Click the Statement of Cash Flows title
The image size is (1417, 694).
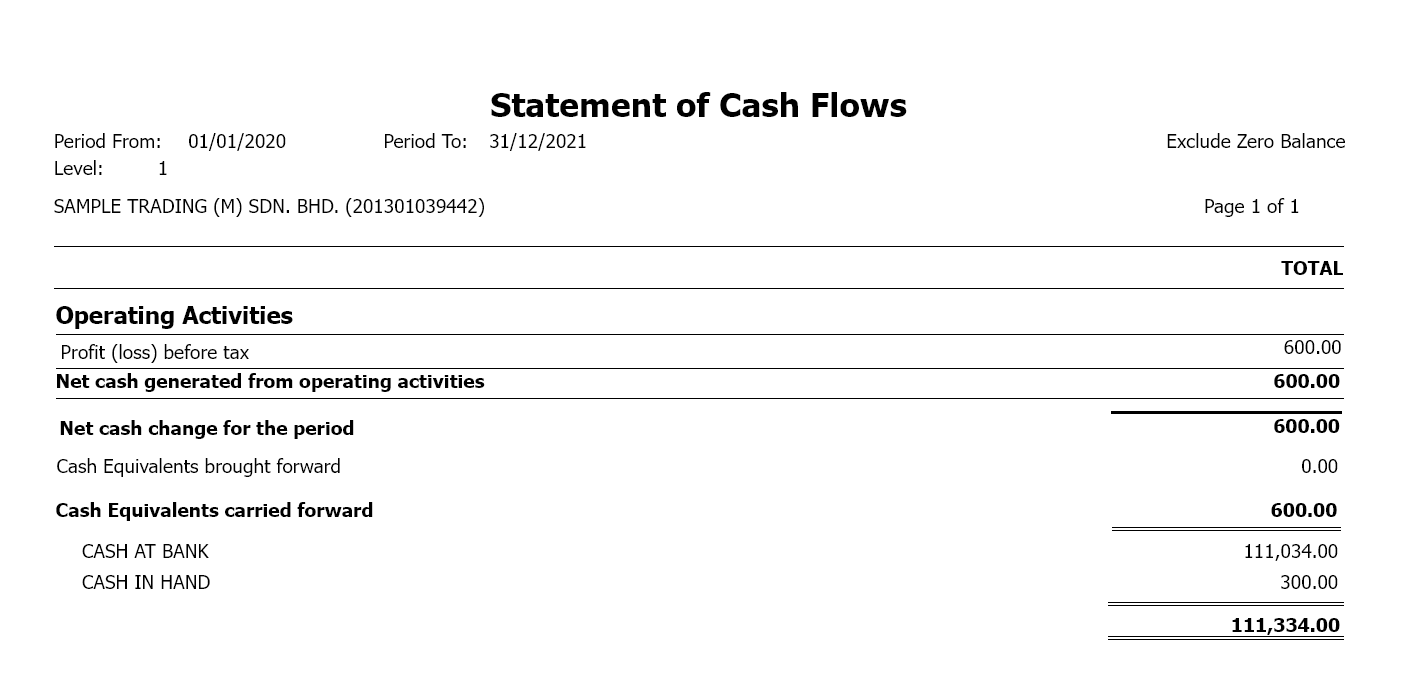coord(698,106)
